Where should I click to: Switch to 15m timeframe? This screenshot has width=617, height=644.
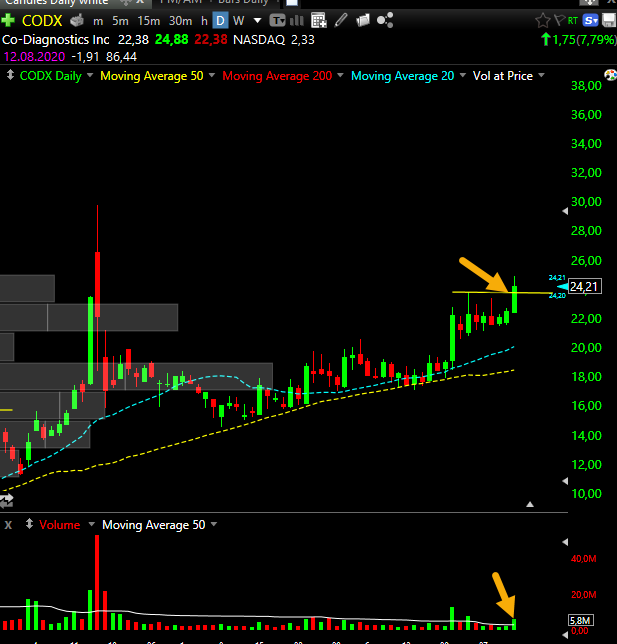(x=149, y=21)
